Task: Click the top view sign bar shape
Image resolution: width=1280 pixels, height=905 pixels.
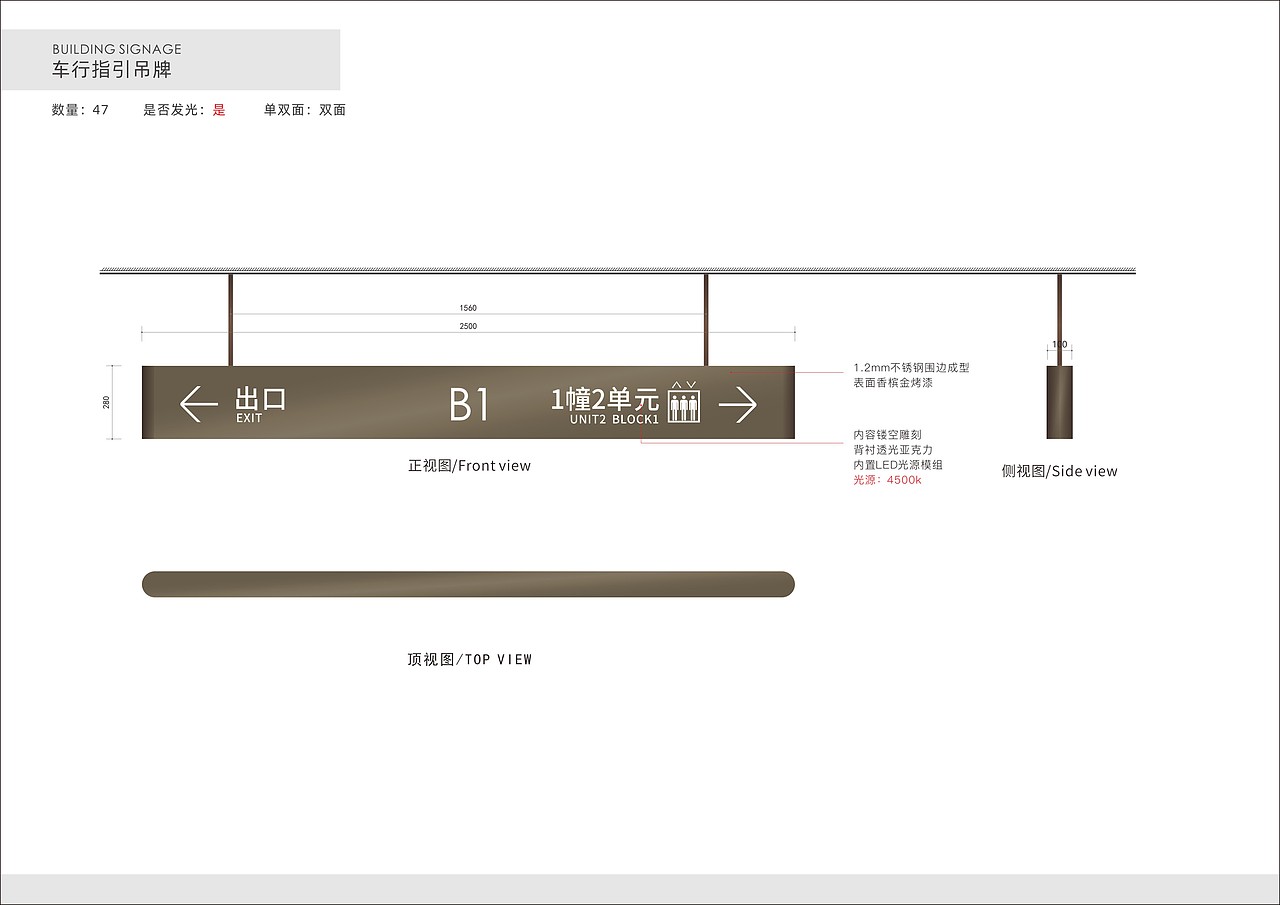Action: coord(468,585)
